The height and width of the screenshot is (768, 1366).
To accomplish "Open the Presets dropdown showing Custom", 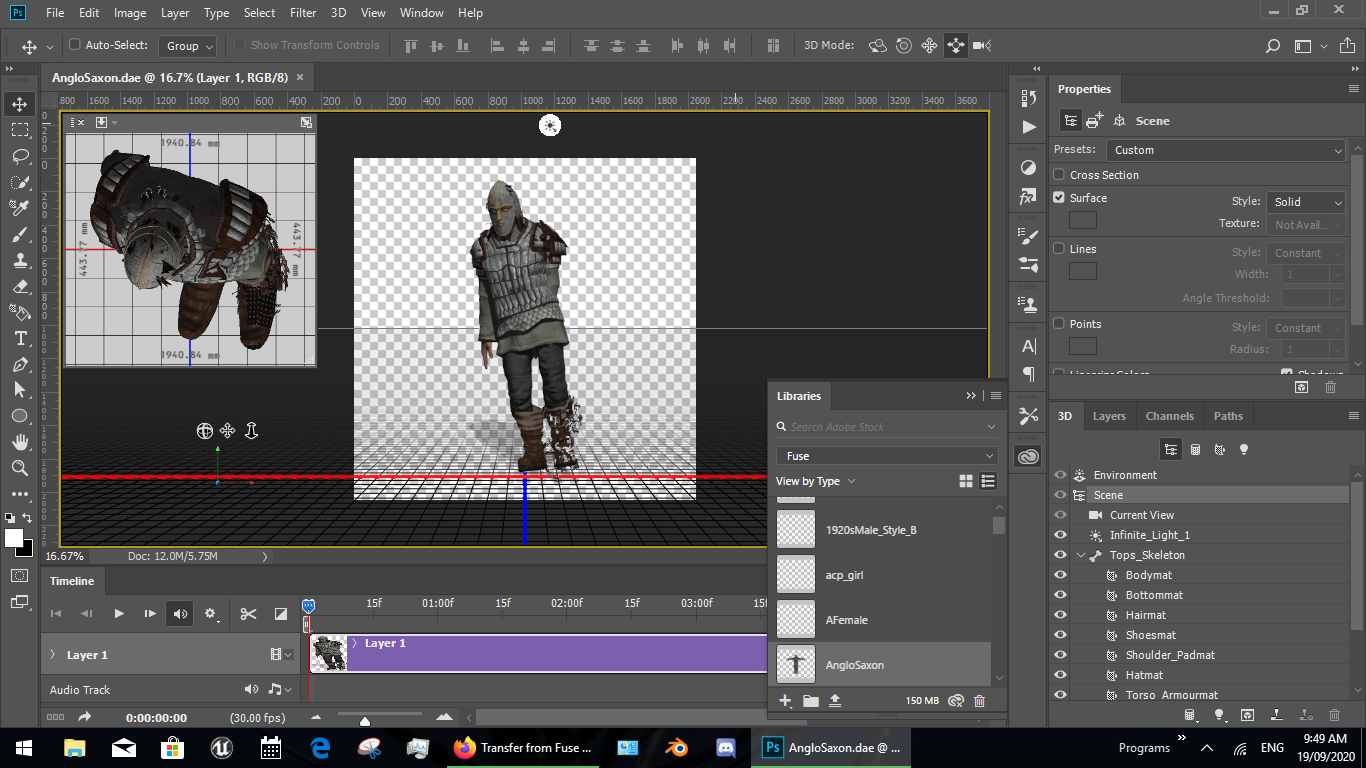I will coord(1227,150).
